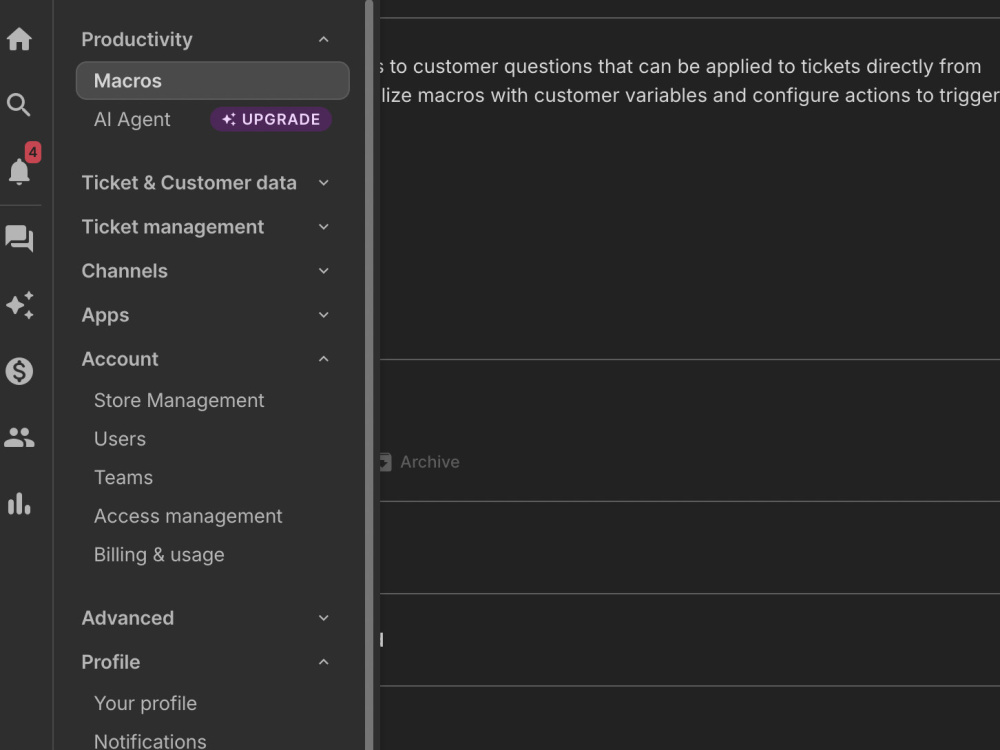The height and width of the screenshot is (750, 1000).
Task: Open Access management settings
Action: click(188, 516)
